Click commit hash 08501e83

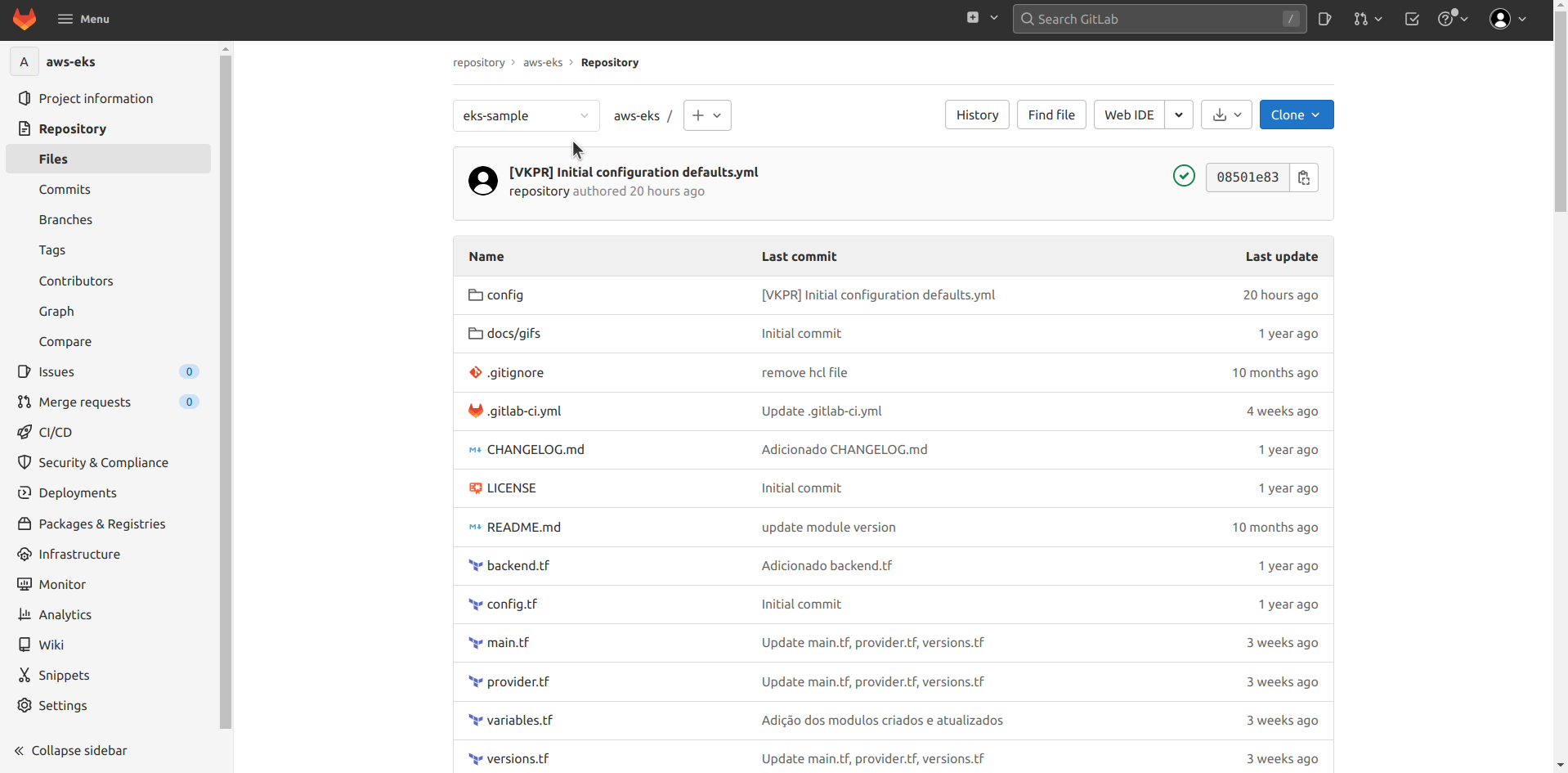(x=1248, y=178)
